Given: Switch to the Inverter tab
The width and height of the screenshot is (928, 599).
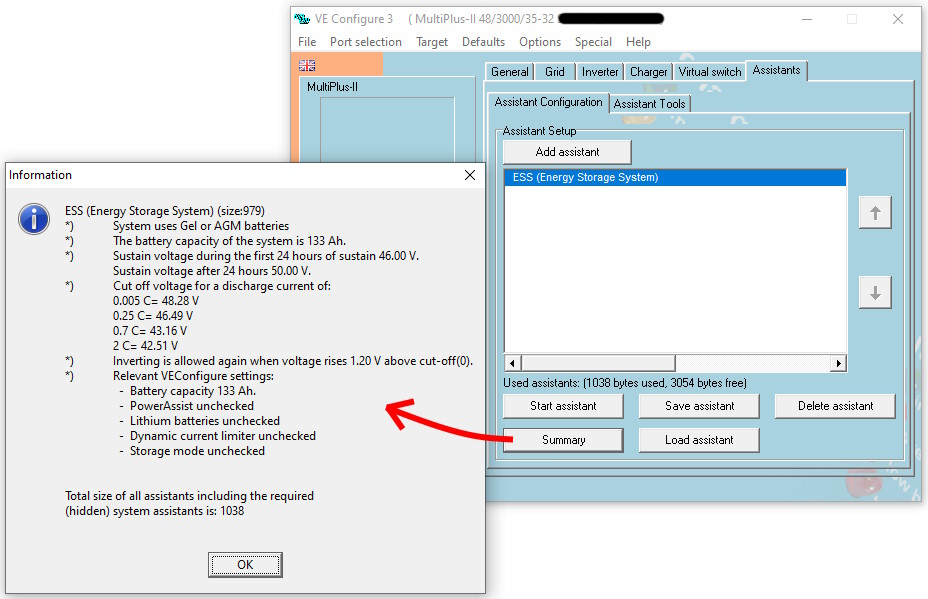Looking at the screenshot, I should [600, 72].
